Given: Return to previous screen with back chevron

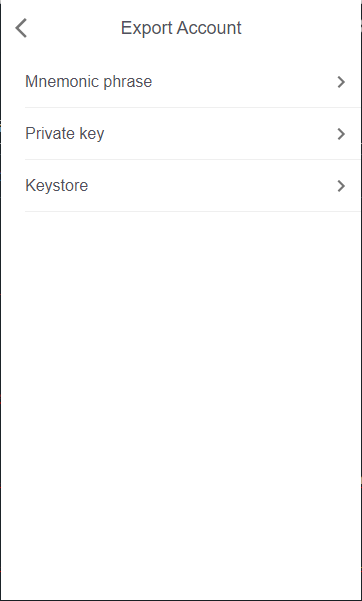Looking at the screenshot, I should (21, 28).
